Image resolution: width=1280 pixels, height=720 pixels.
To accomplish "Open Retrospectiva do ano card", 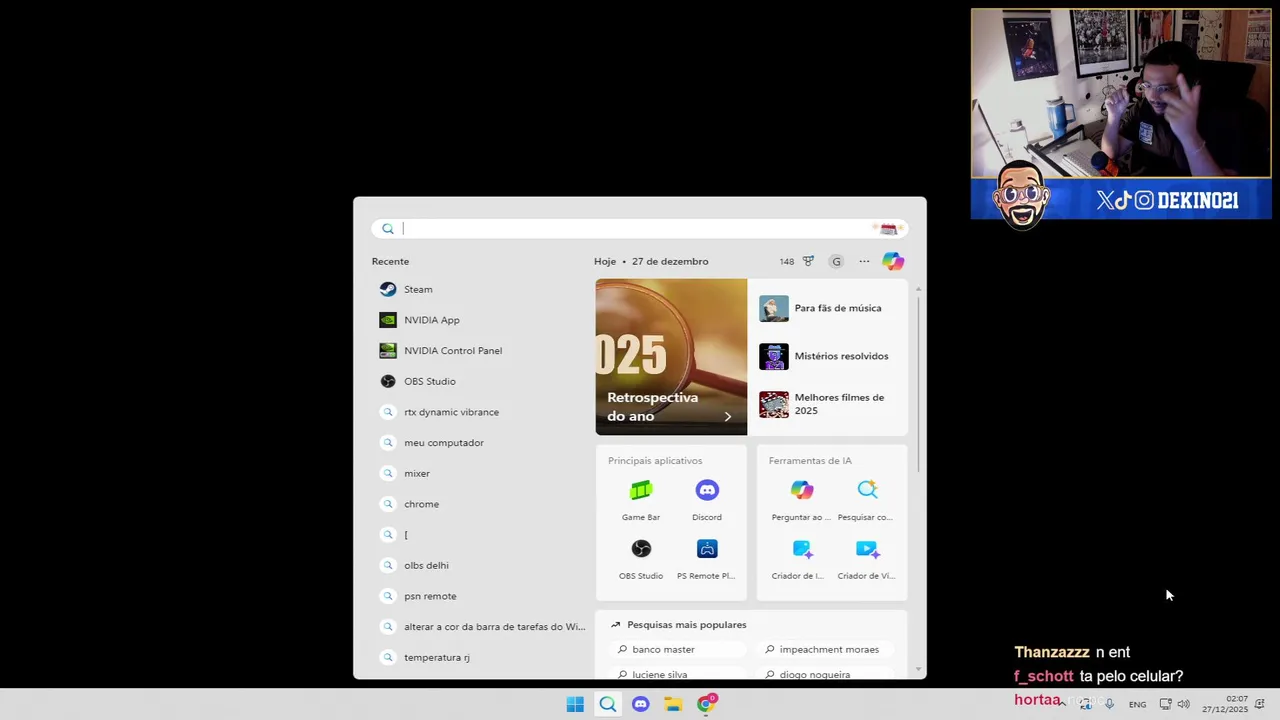I will pos(671,357).
